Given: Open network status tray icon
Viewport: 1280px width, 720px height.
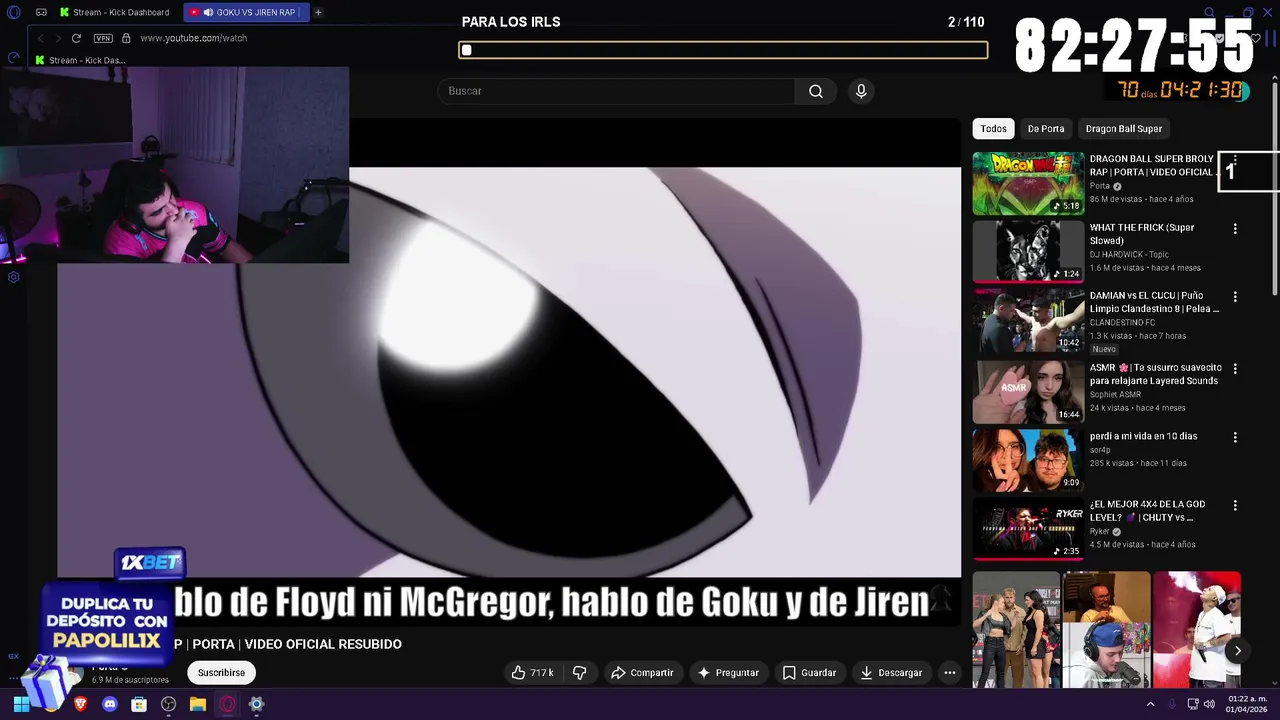Looking at the screenshot, I should tap(1193, 704).
